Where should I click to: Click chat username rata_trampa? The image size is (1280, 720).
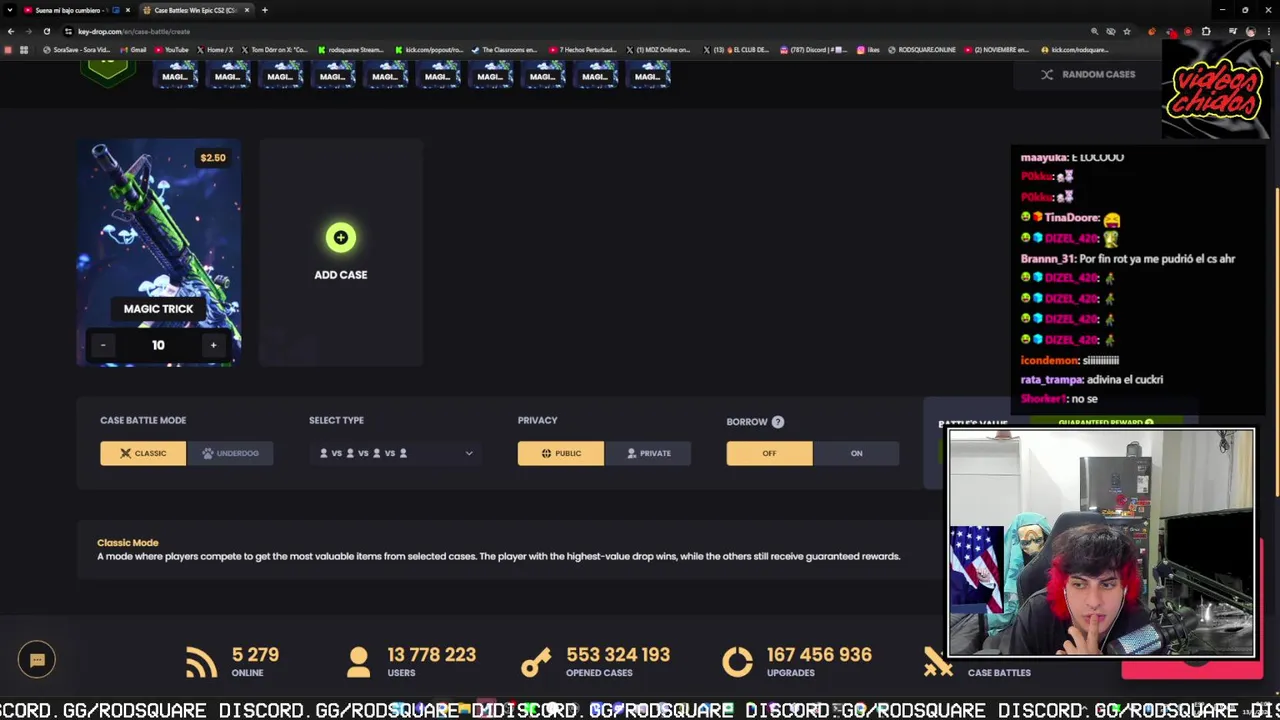coord(1052,380)
